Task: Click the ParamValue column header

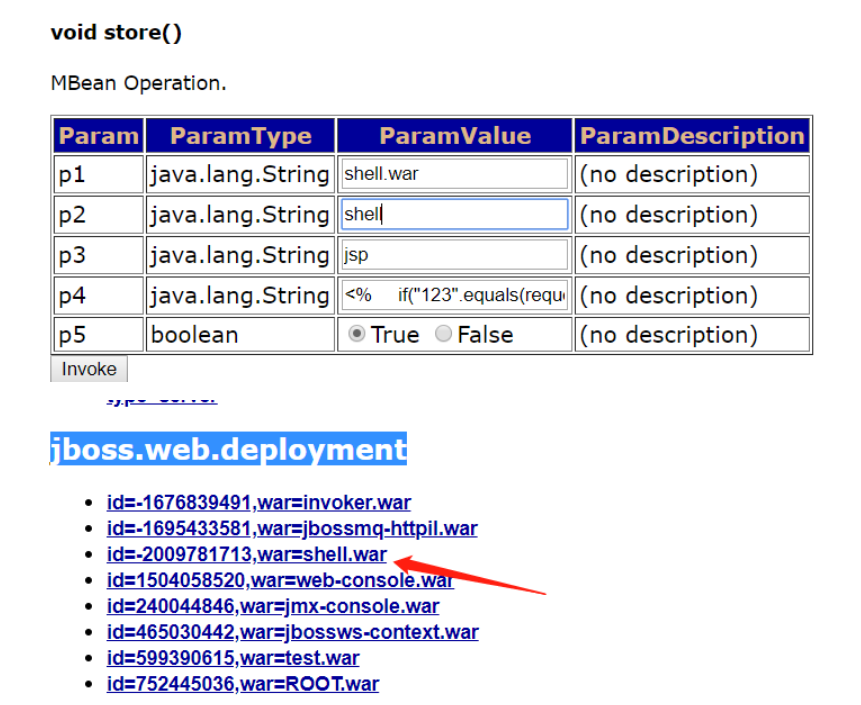Action: 455,136
